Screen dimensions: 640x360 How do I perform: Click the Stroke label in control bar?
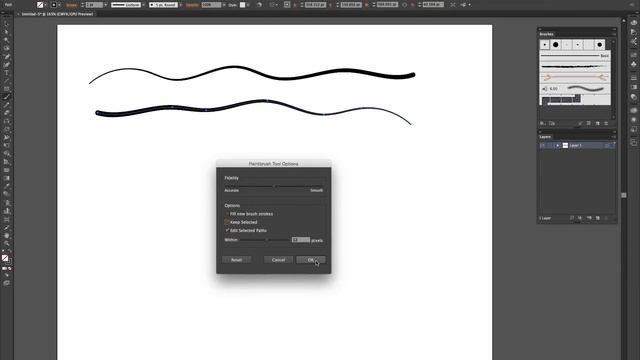(72, 5)
